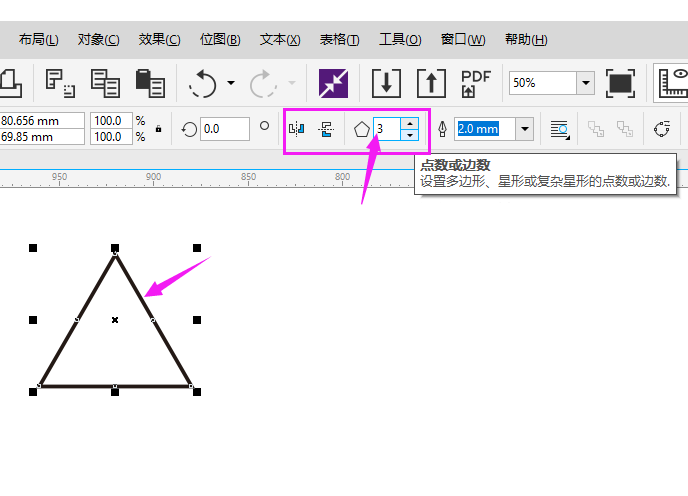Screen dimensions: 688x496
Task: Expand the redo history dropdown arrow
Action: click(x=292, y=83)
